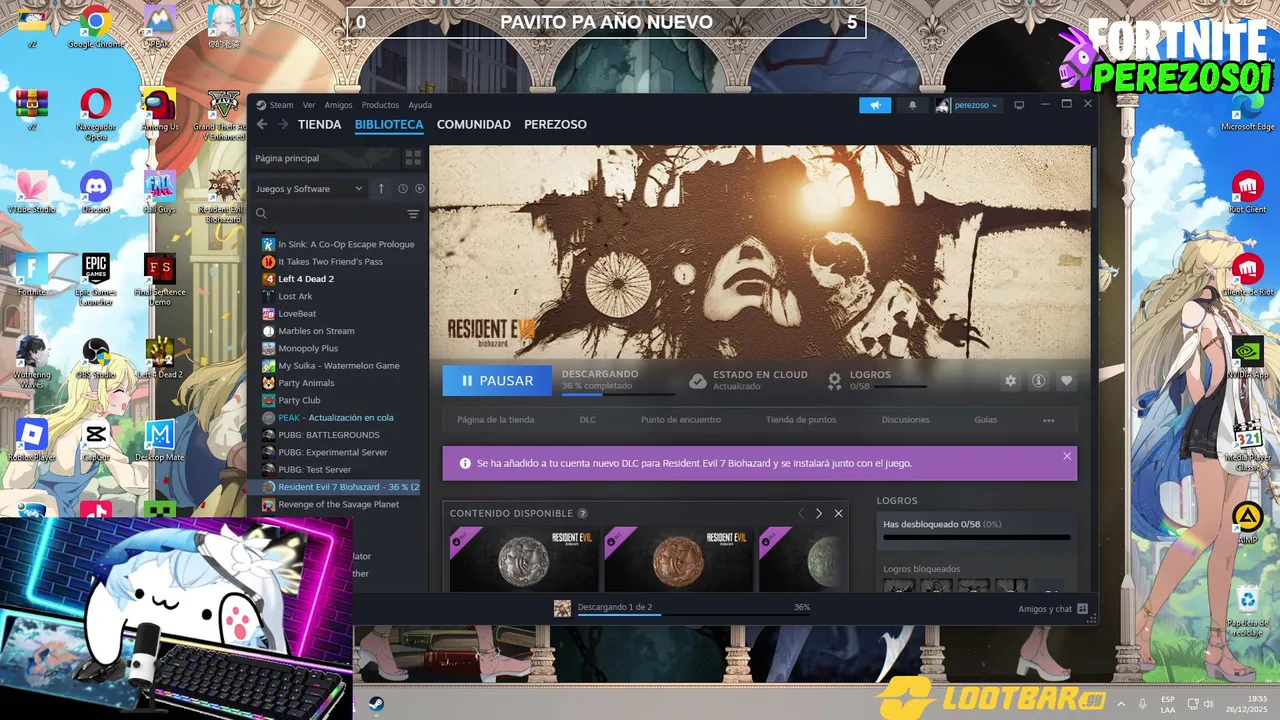Screen dimensions: 1280x720
Task: Open Steam notifications bell
Action: [x=912, y=105]
